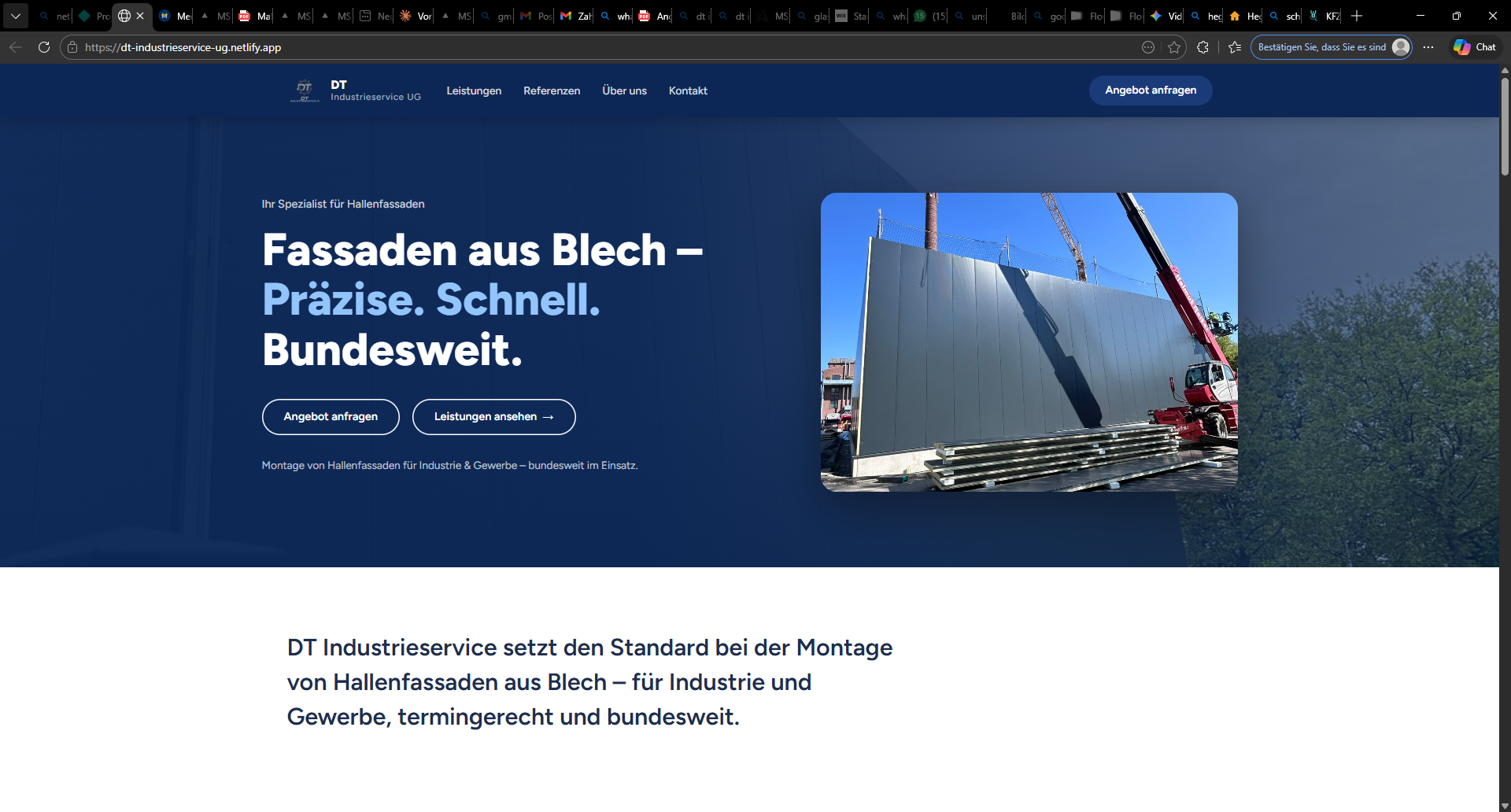Open the browser Extensions icon
Viewport: 1511px width, 812px height.
tap(1203, 47)
